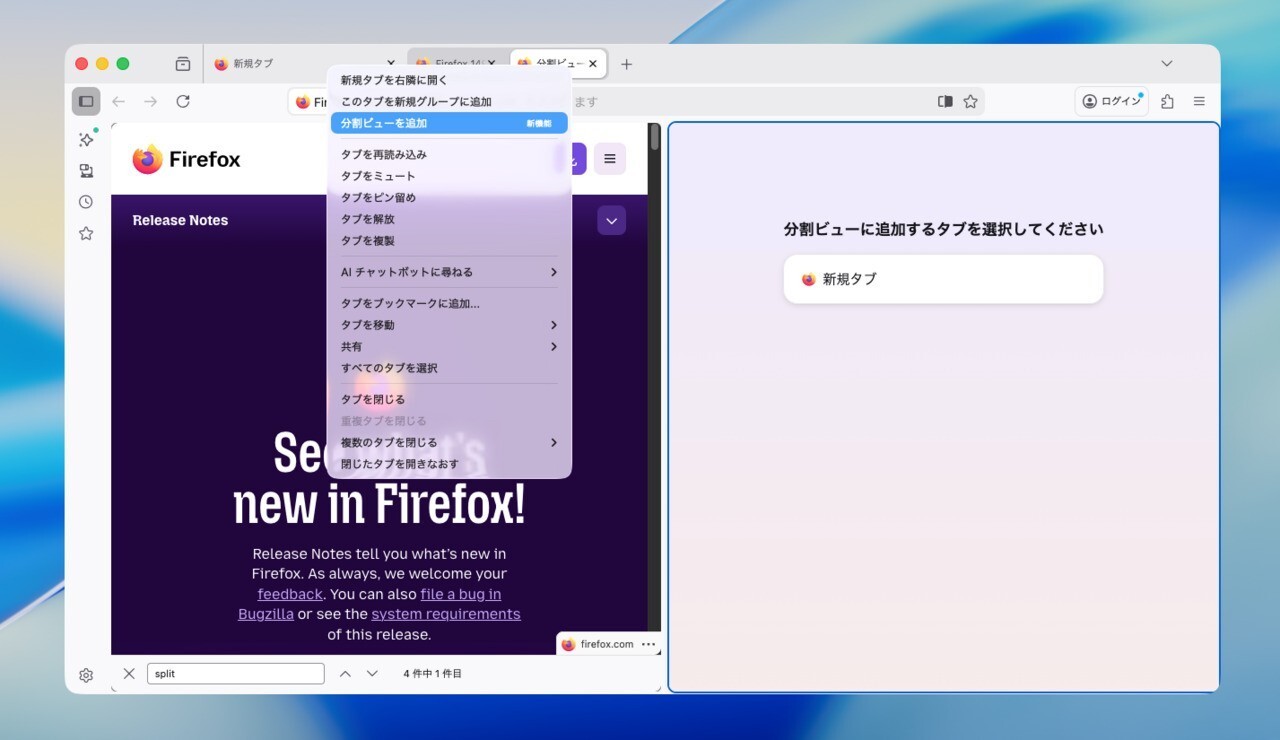The image size is (1280, 740).
Task: Pick 新規タブ in the split view chooser
Action: click(x=943, y=279)
